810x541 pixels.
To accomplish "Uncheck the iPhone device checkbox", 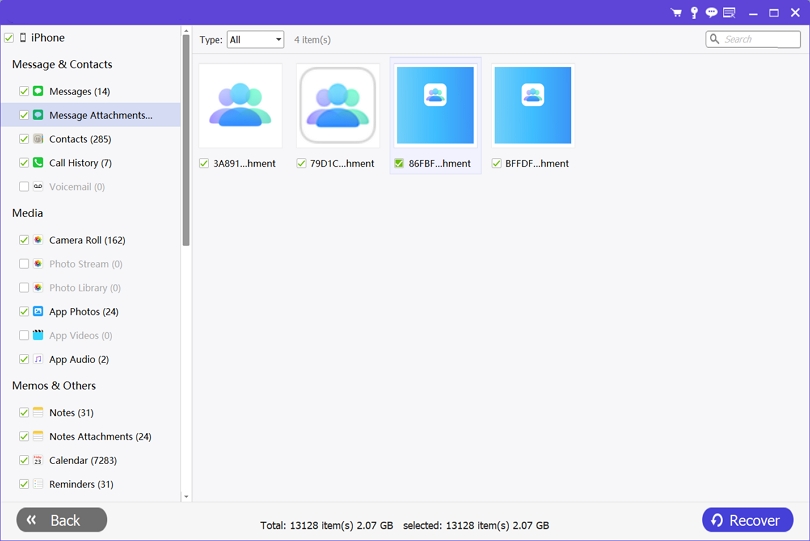I will tap(9, 38).
